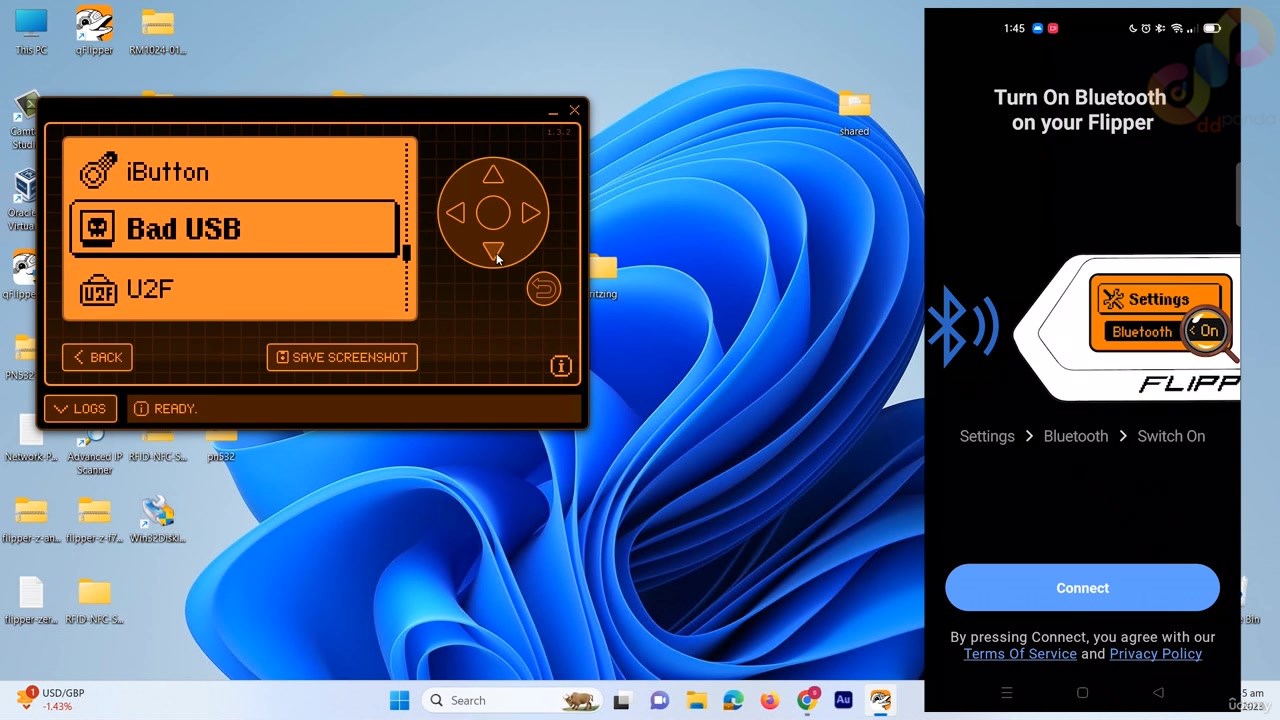
Task: Open Task View from taskbar
Action: tap(621, 700)
